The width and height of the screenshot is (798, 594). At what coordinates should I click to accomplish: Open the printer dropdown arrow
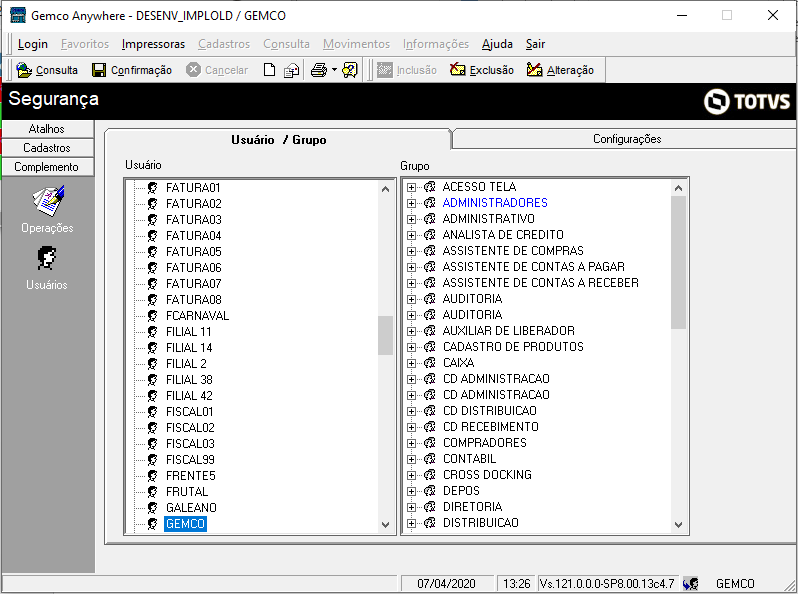[334, 70]
